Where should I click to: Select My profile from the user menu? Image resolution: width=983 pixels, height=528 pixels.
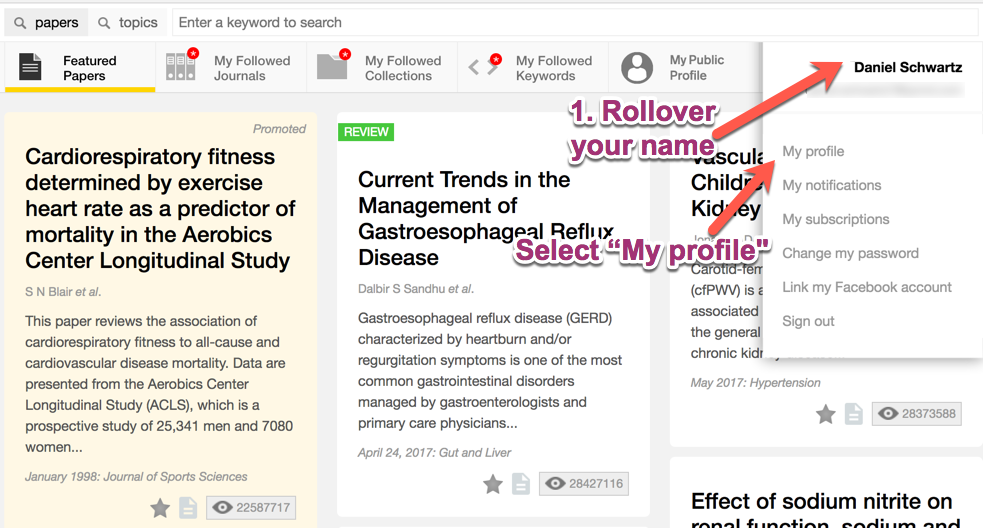click(813, 151)
